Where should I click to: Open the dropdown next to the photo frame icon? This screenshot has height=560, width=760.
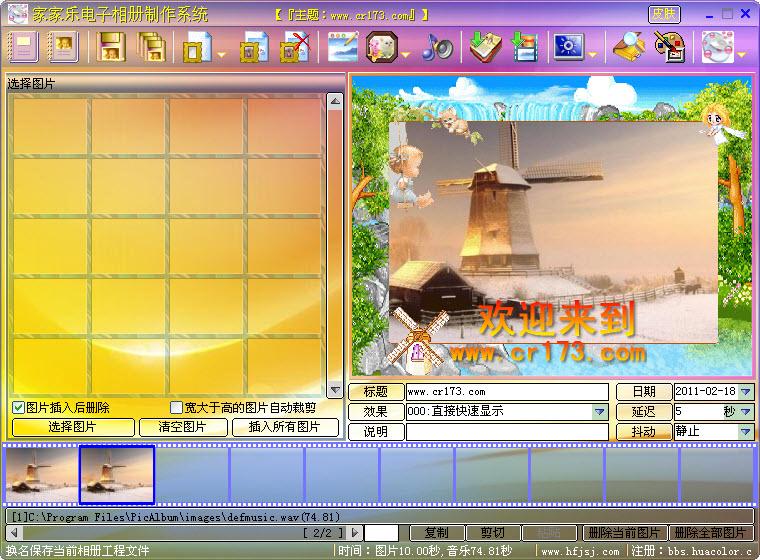click(405, 55)
